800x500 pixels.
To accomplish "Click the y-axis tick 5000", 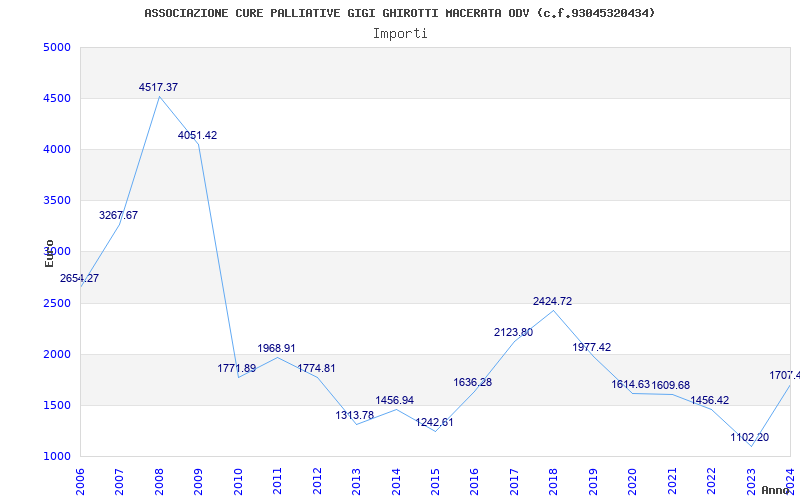I will coord(57,47).
